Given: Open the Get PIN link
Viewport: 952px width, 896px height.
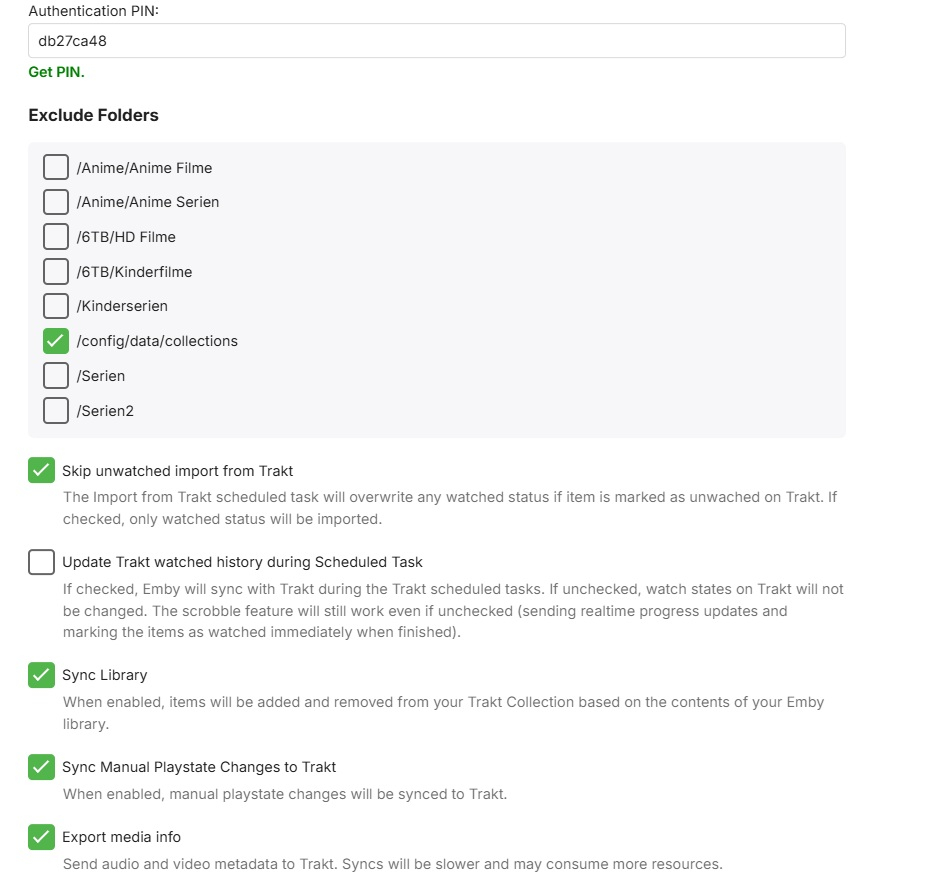Looking at the screenshot, I should click(56, 72).
